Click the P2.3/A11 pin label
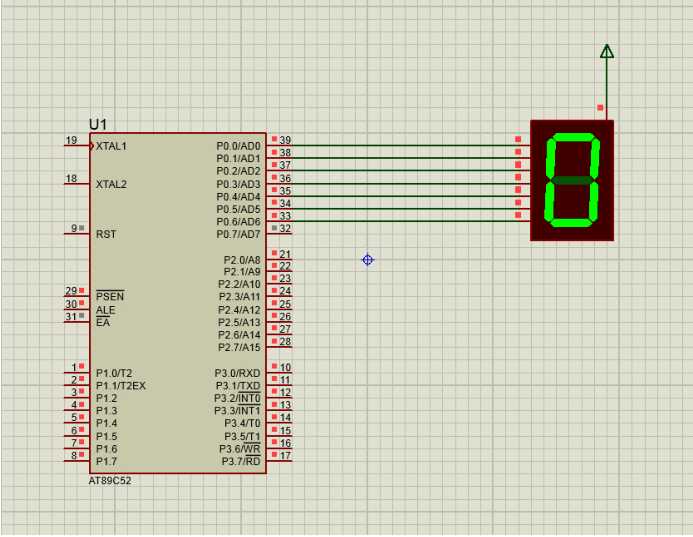This screenshot has height=537, width=693. tap(239, 297)
